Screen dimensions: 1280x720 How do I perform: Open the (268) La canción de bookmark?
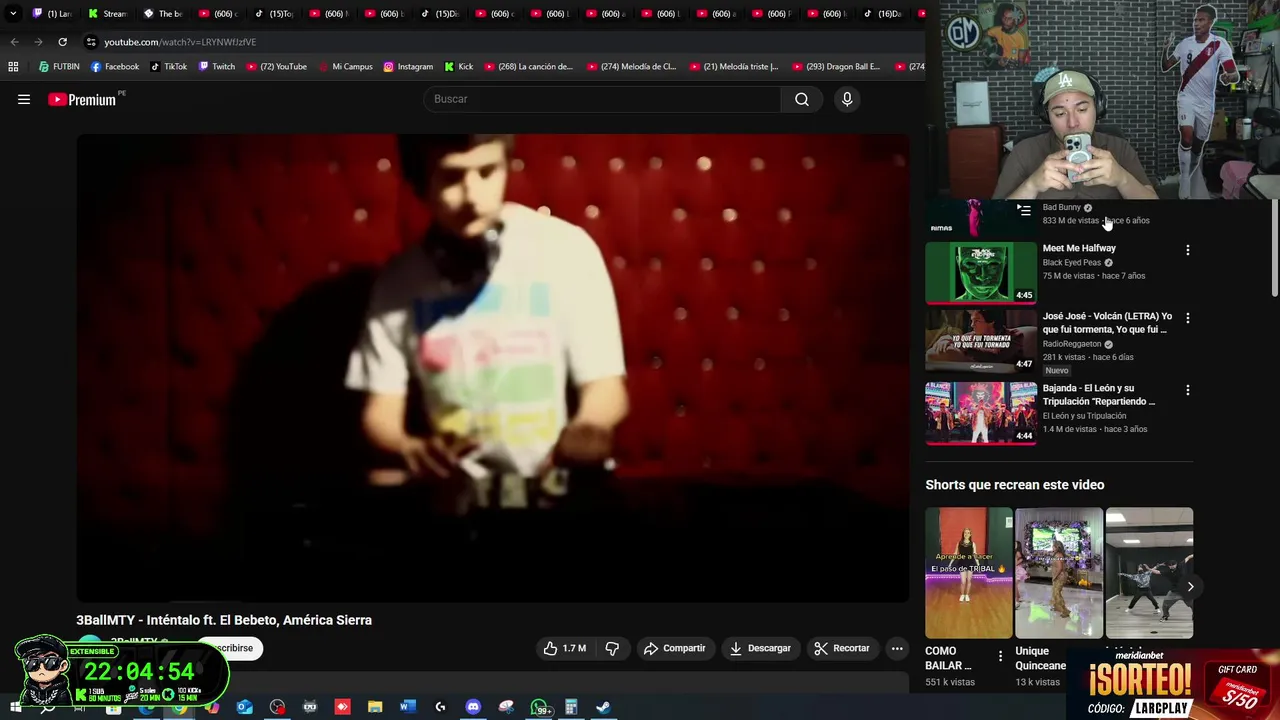(528, 67)
